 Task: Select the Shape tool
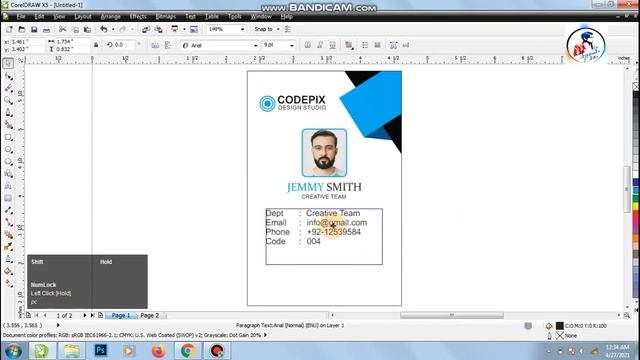point(8,76)
